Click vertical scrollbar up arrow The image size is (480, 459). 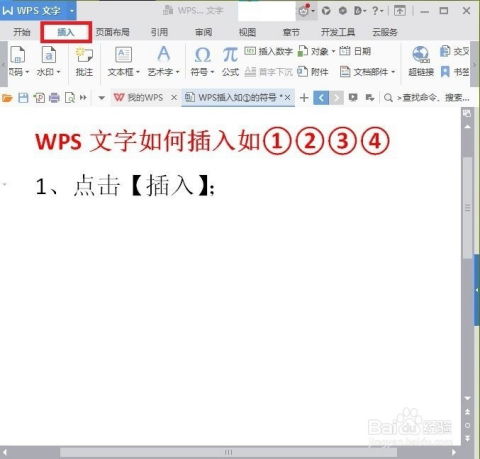(468, 127)
